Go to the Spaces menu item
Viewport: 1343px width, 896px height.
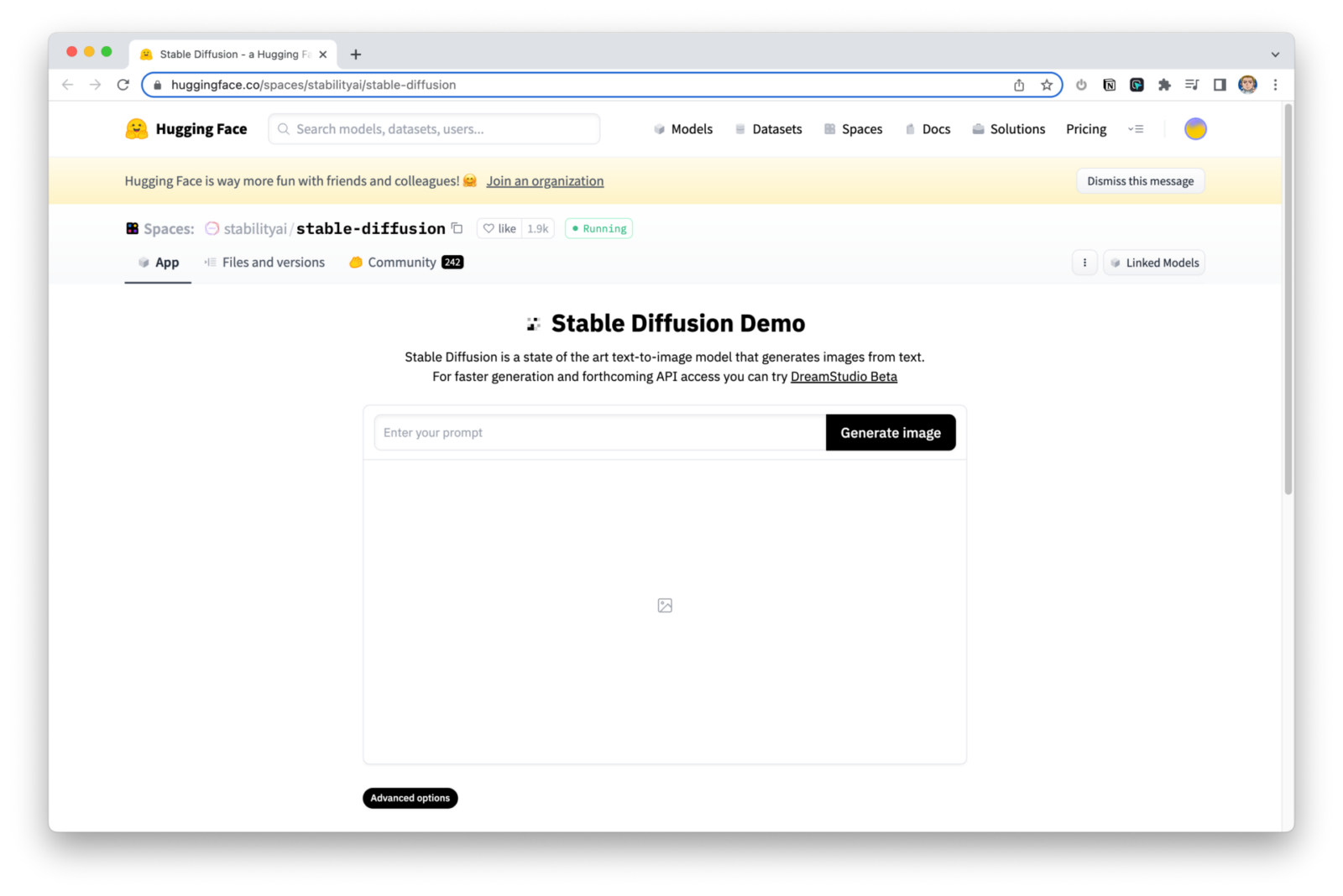853,129
